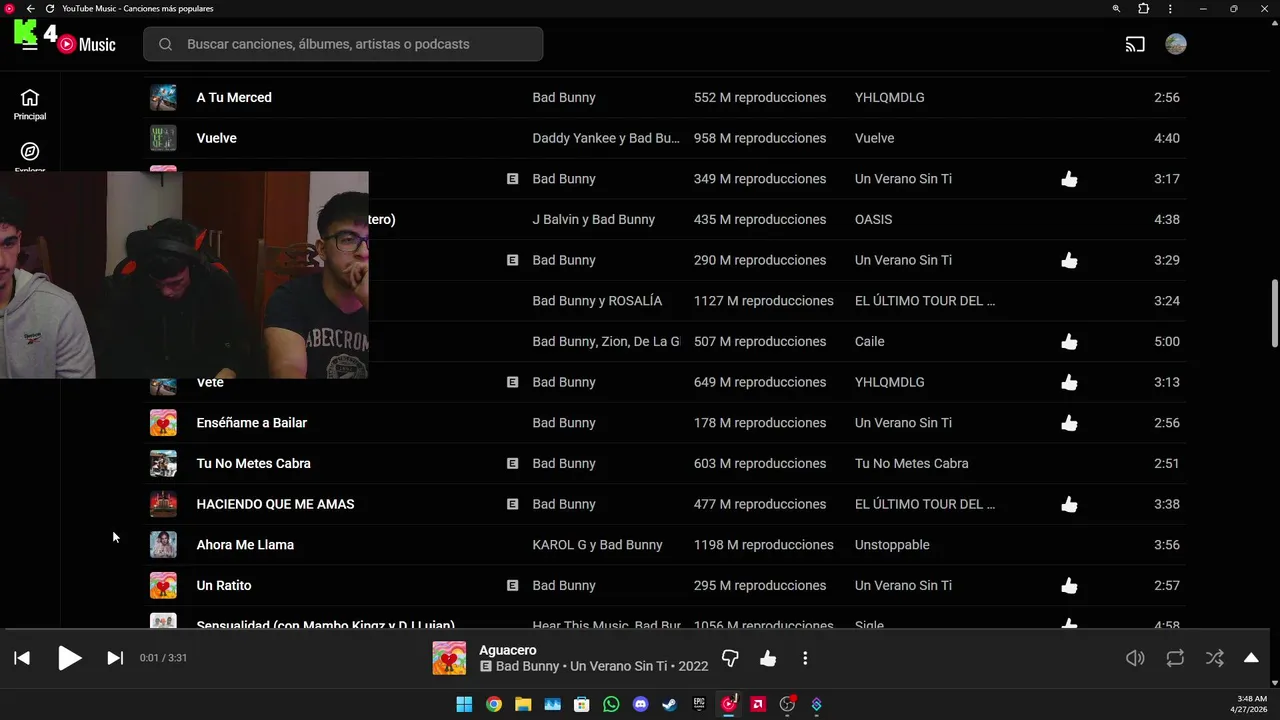Screen dimensions: 1280x720
Task: Click the Ahora Me Llama song title
Action: point(245,545)
